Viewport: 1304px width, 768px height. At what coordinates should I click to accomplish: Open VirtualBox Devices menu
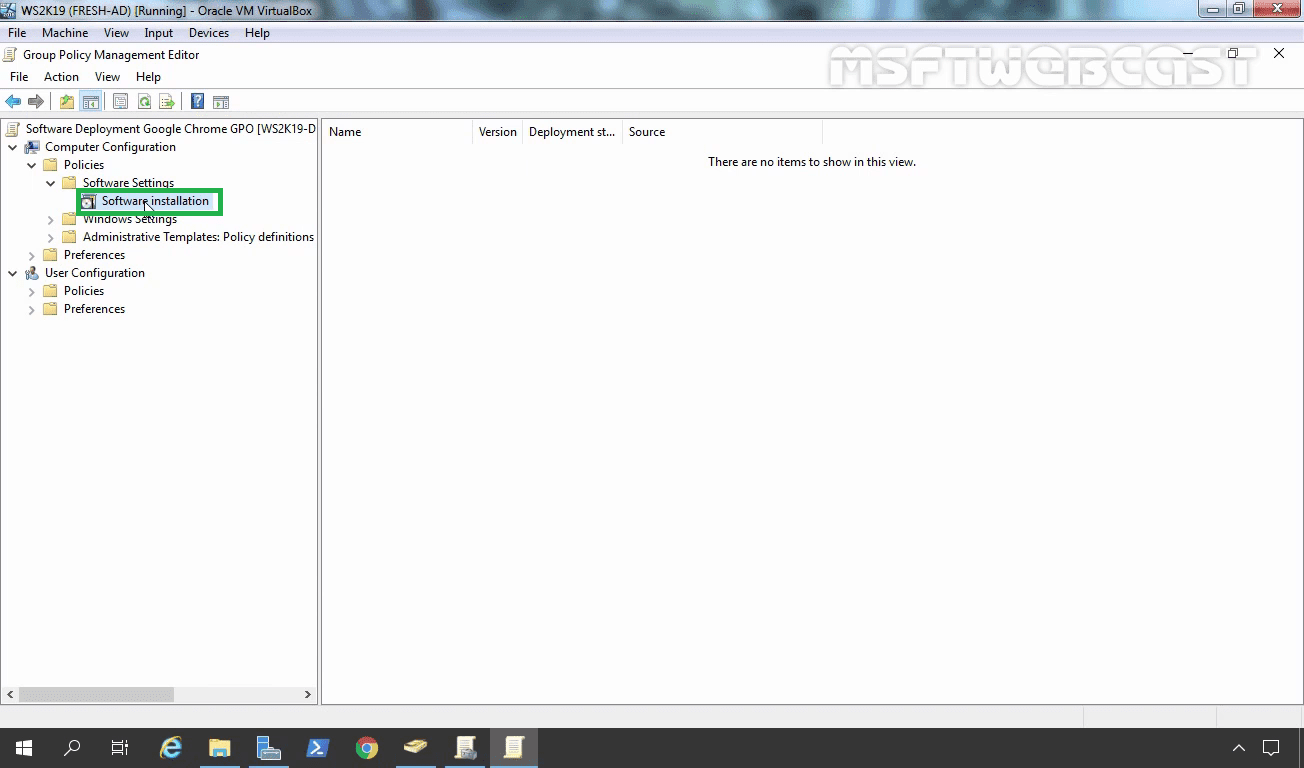coord(209,33)
